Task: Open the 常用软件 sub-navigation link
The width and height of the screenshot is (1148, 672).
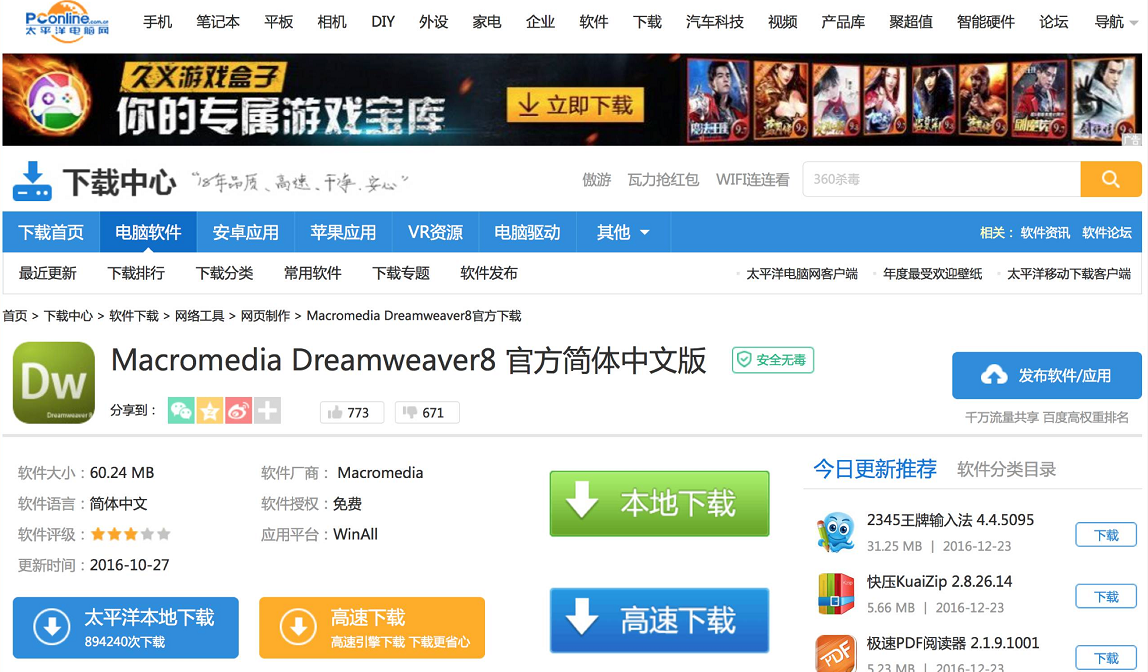Action: tap(313, 274)
